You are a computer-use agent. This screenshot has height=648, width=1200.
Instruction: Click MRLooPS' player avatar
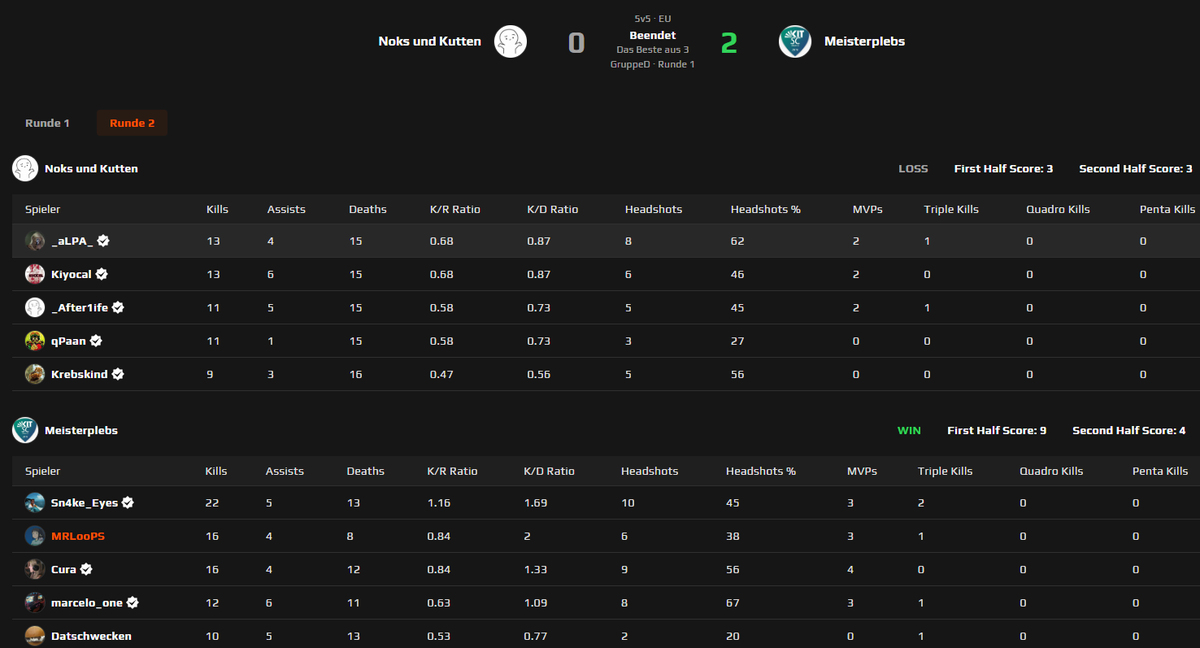pos(33,535)
